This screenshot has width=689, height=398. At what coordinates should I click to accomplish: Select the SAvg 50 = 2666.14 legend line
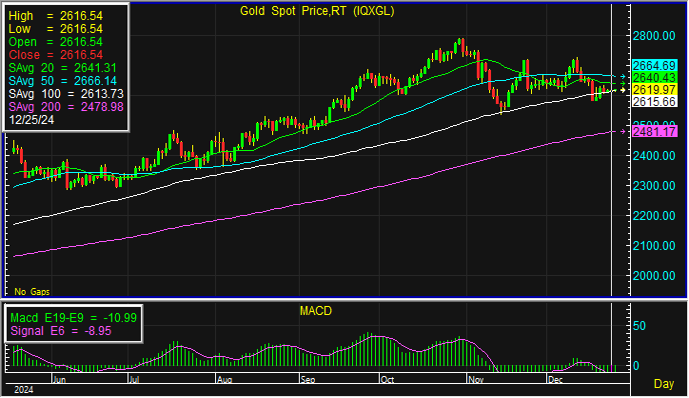[63, 81]
